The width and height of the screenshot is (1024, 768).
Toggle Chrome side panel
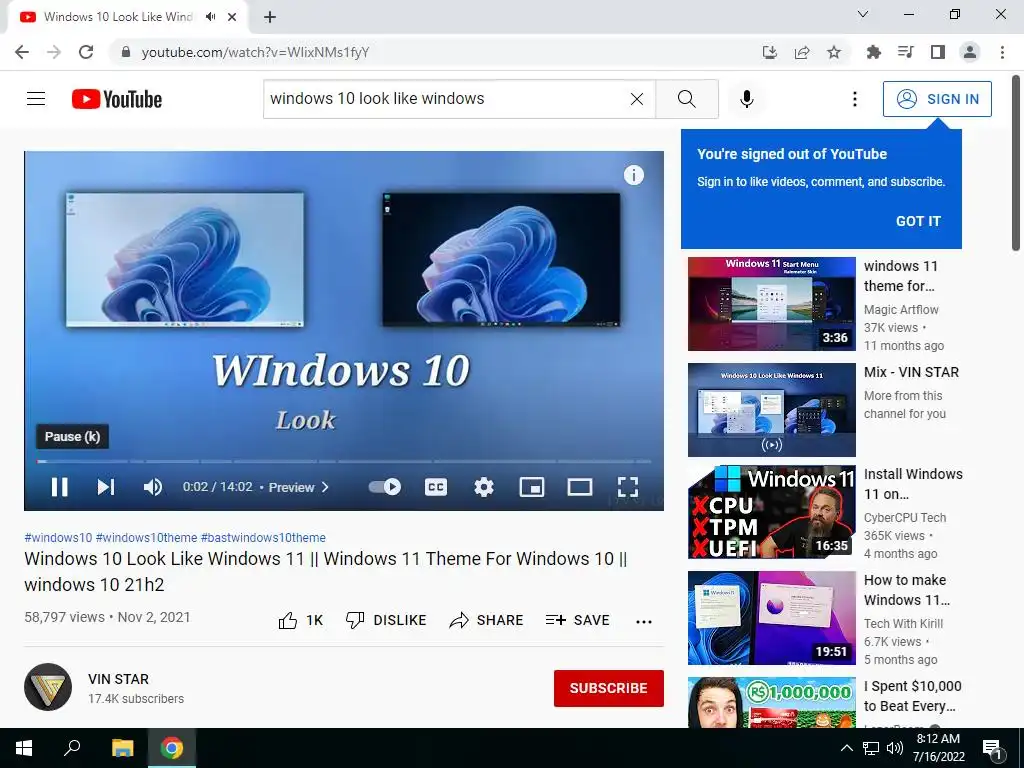click(x=938, y=52)
